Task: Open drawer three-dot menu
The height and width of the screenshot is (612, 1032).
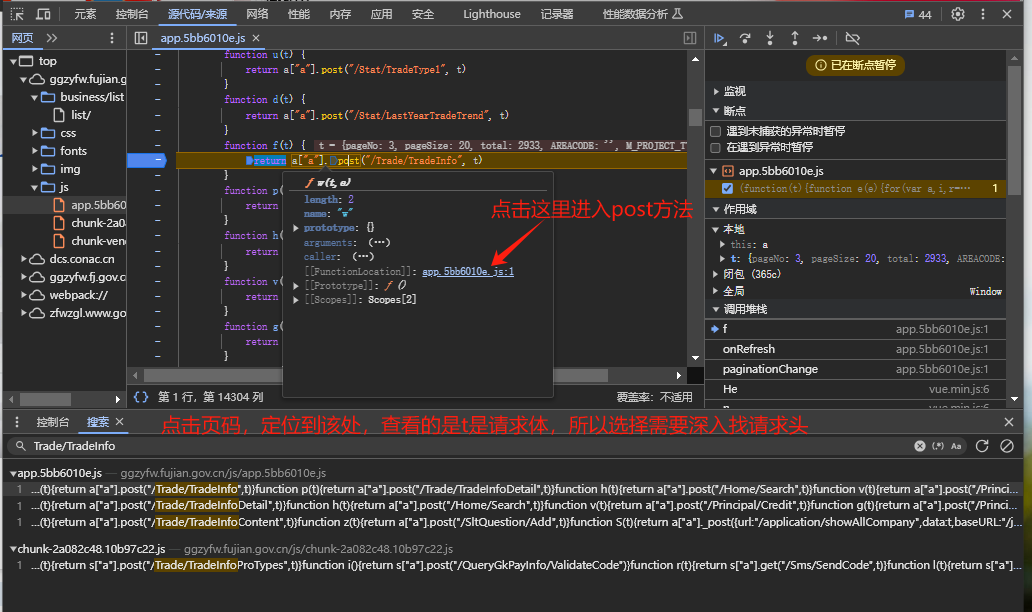Action: 17,422
